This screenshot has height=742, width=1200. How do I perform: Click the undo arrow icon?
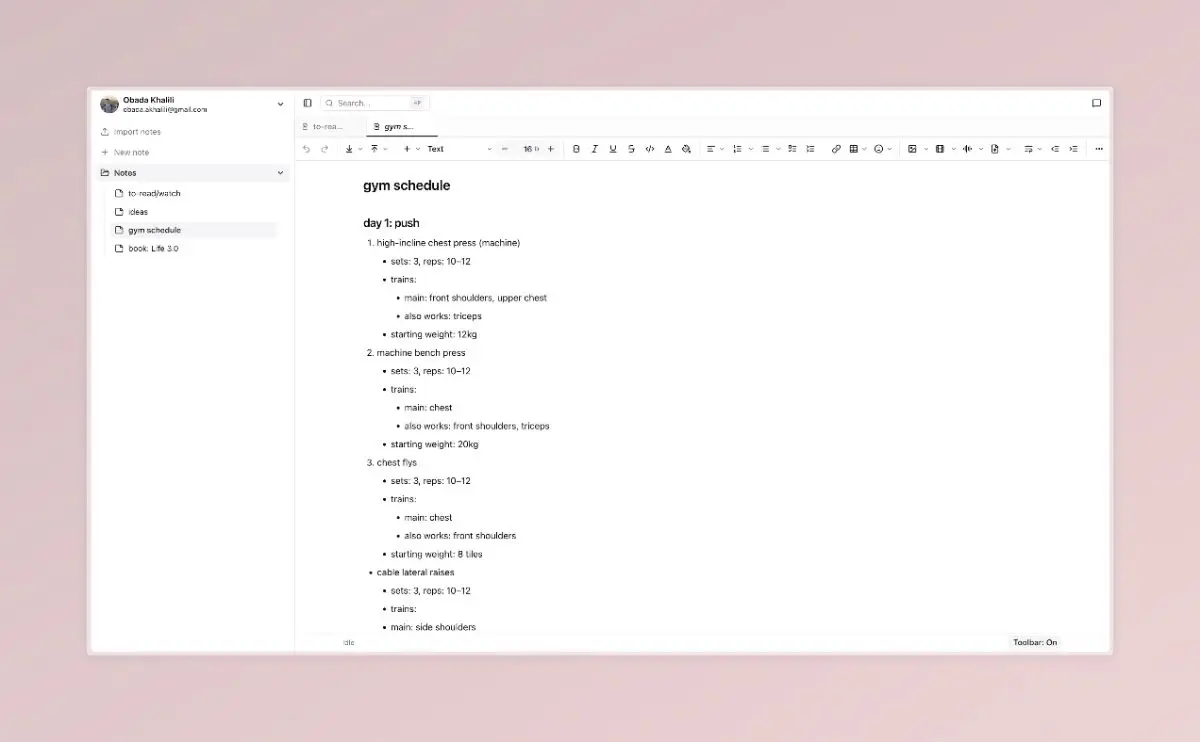306,149
